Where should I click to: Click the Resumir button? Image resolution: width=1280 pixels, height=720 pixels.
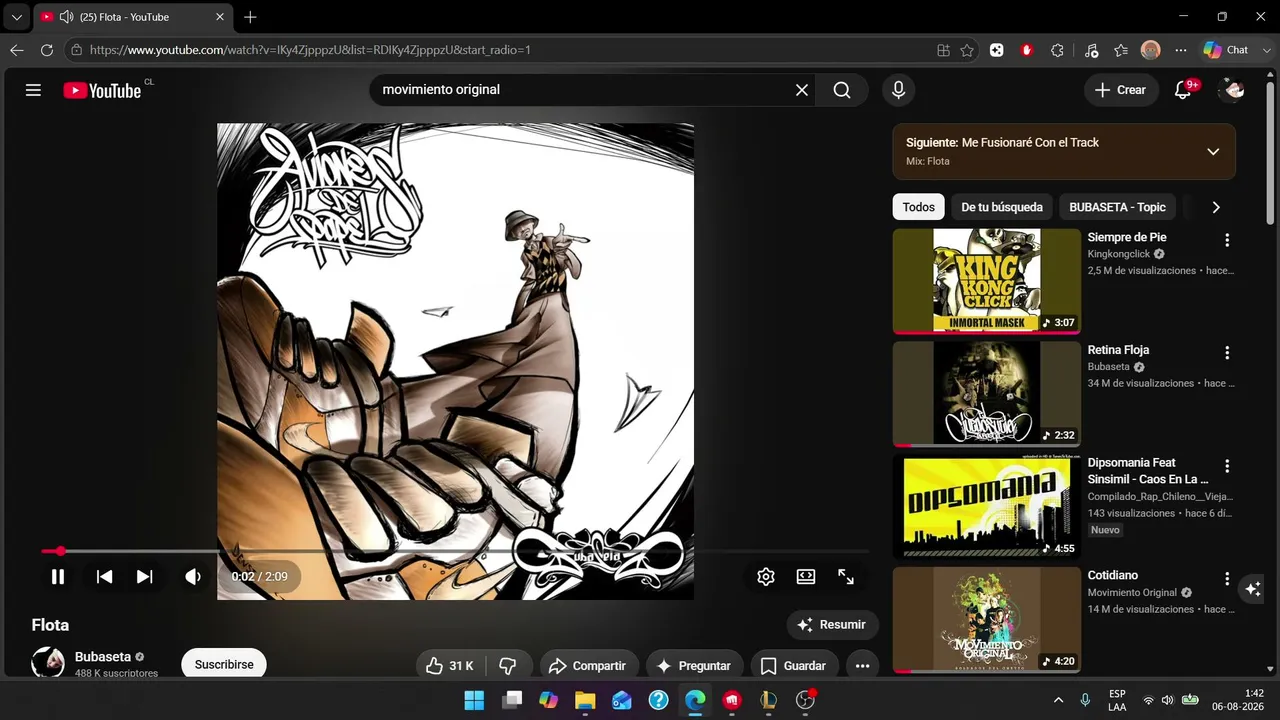point(832,625)
